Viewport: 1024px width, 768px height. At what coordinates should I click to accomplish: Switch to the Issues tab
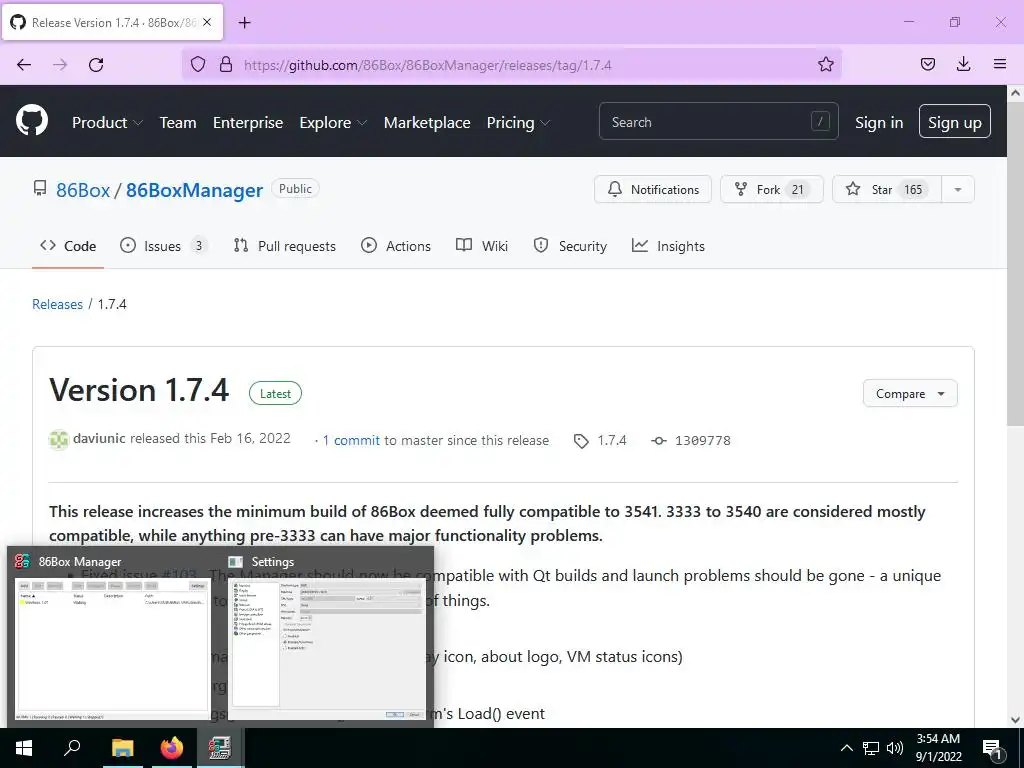(164, 246)
